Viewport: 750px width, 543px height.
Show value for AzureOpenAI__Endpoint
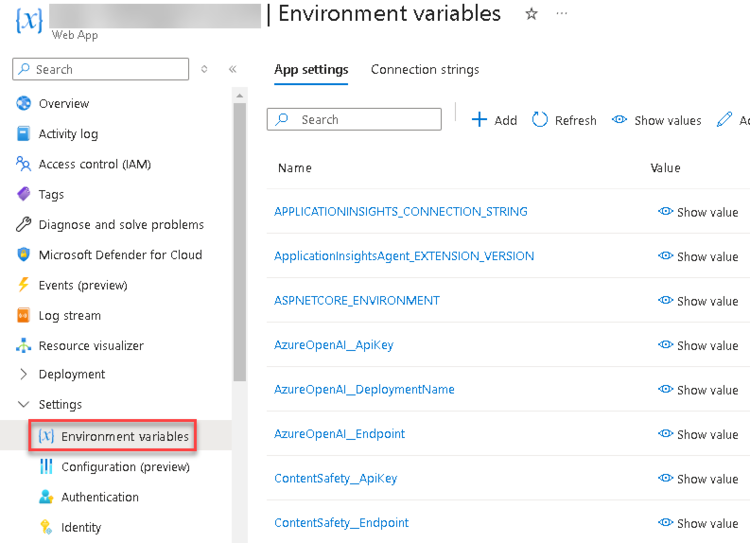(x=698, y=434)
